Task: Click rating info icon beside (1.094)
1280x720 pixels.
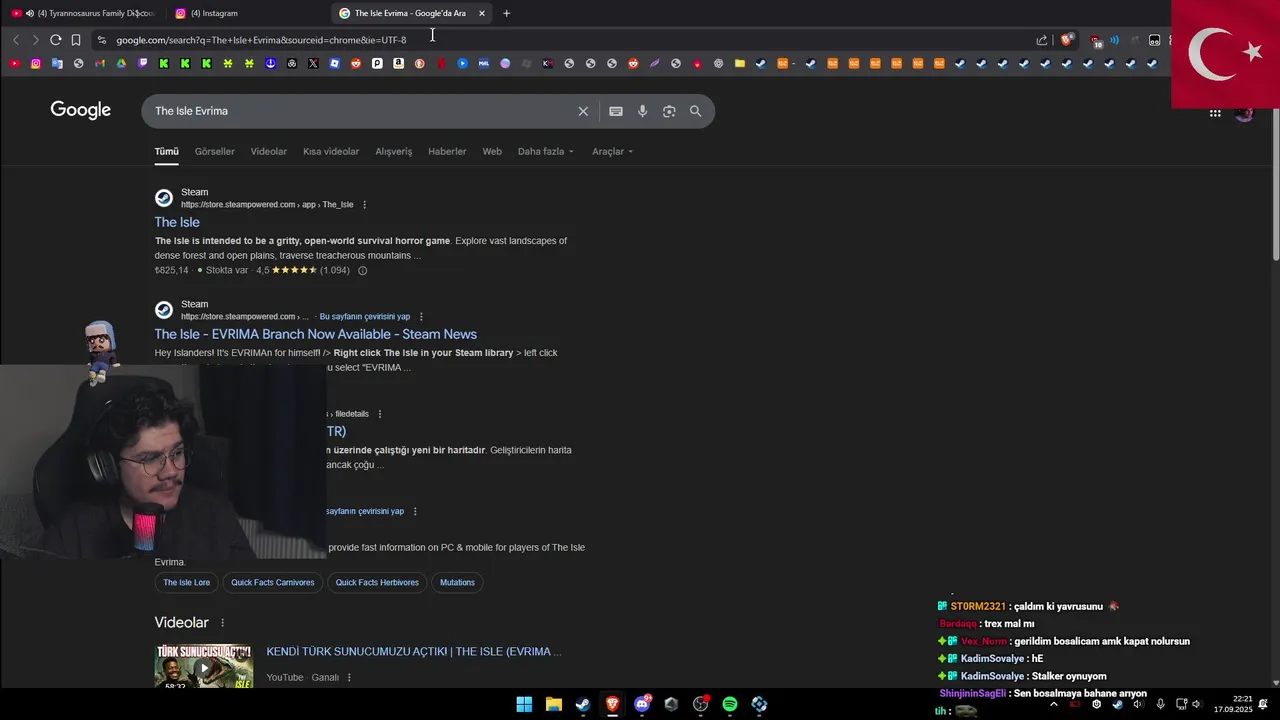Action: pos(362,270)
